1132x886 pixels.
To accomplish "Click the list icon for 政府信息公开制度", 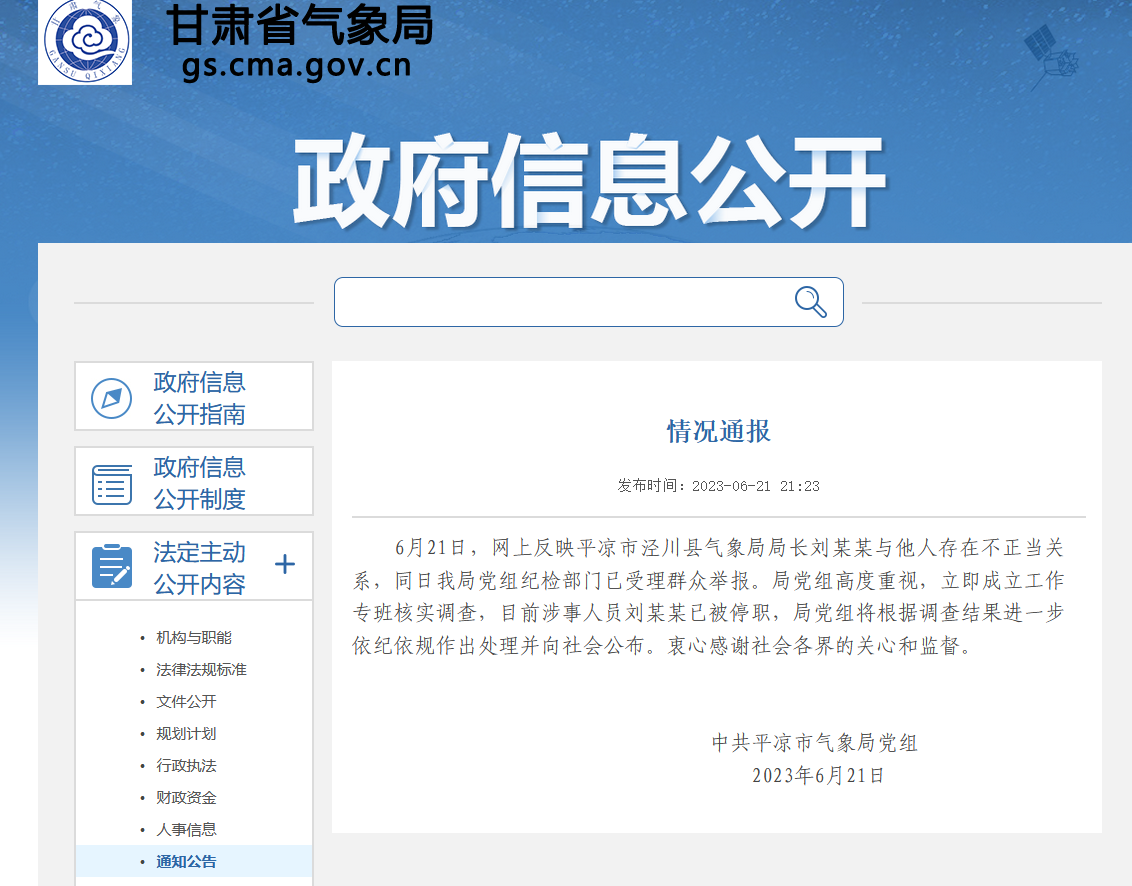I will (111, 483).
